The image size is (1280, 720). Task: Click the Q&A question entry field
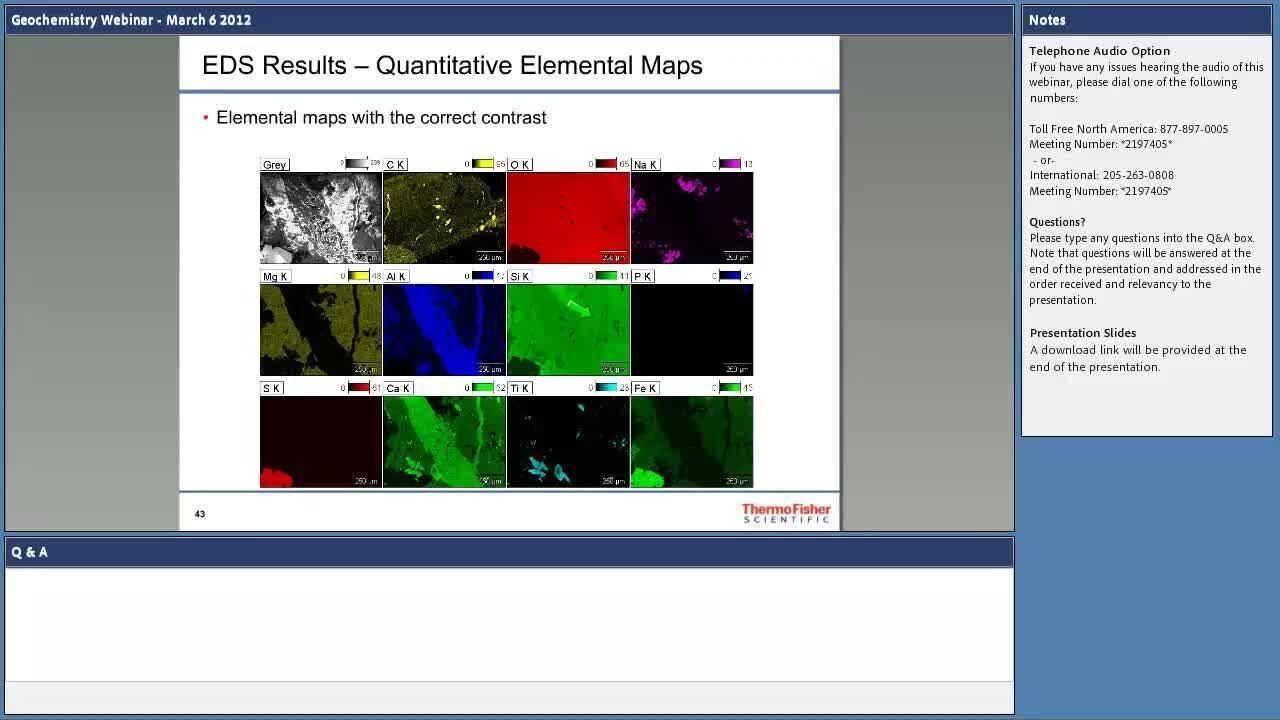(509, 698)
